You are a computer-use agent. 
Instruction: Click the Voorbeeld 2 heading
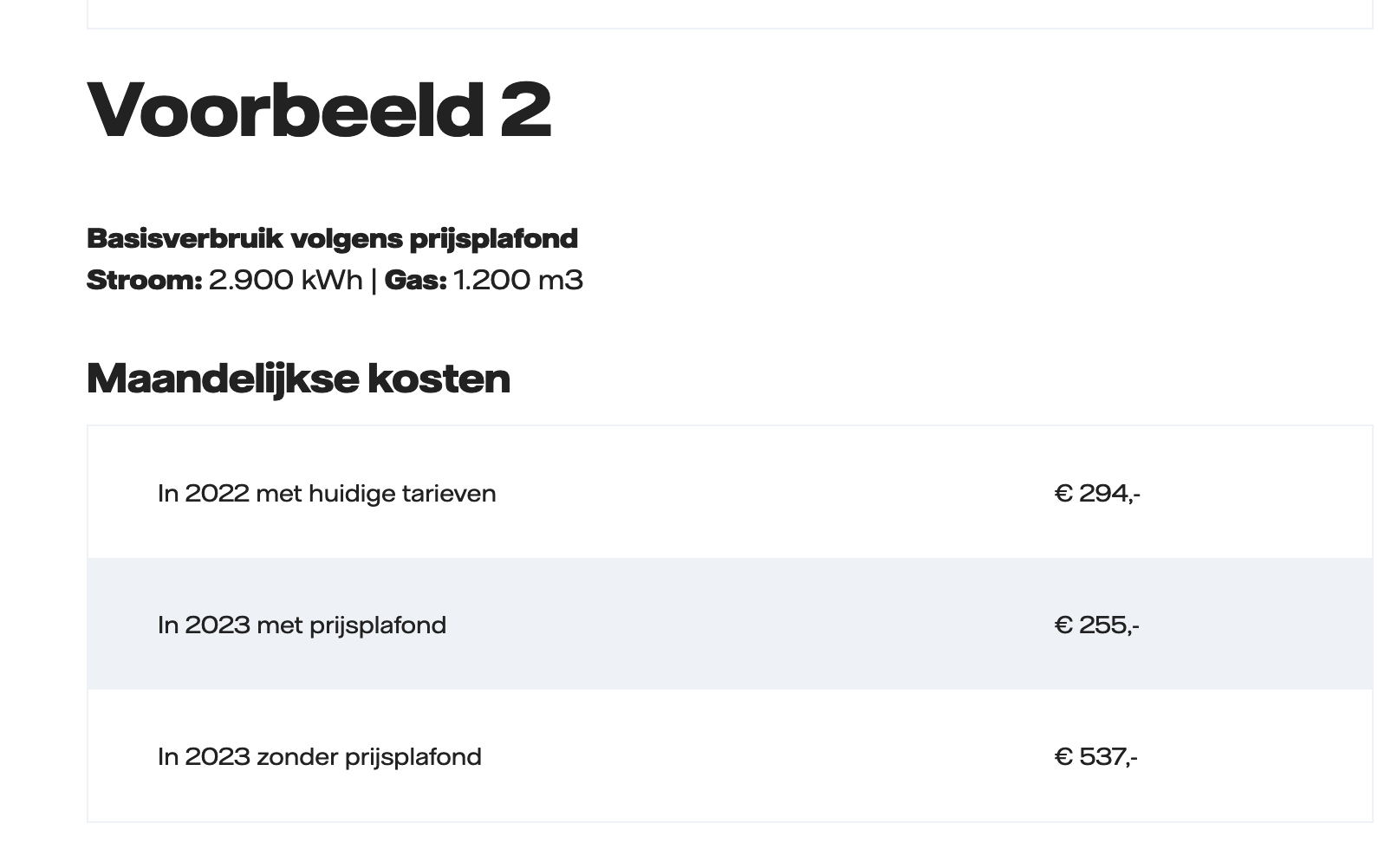pos(318,110)
